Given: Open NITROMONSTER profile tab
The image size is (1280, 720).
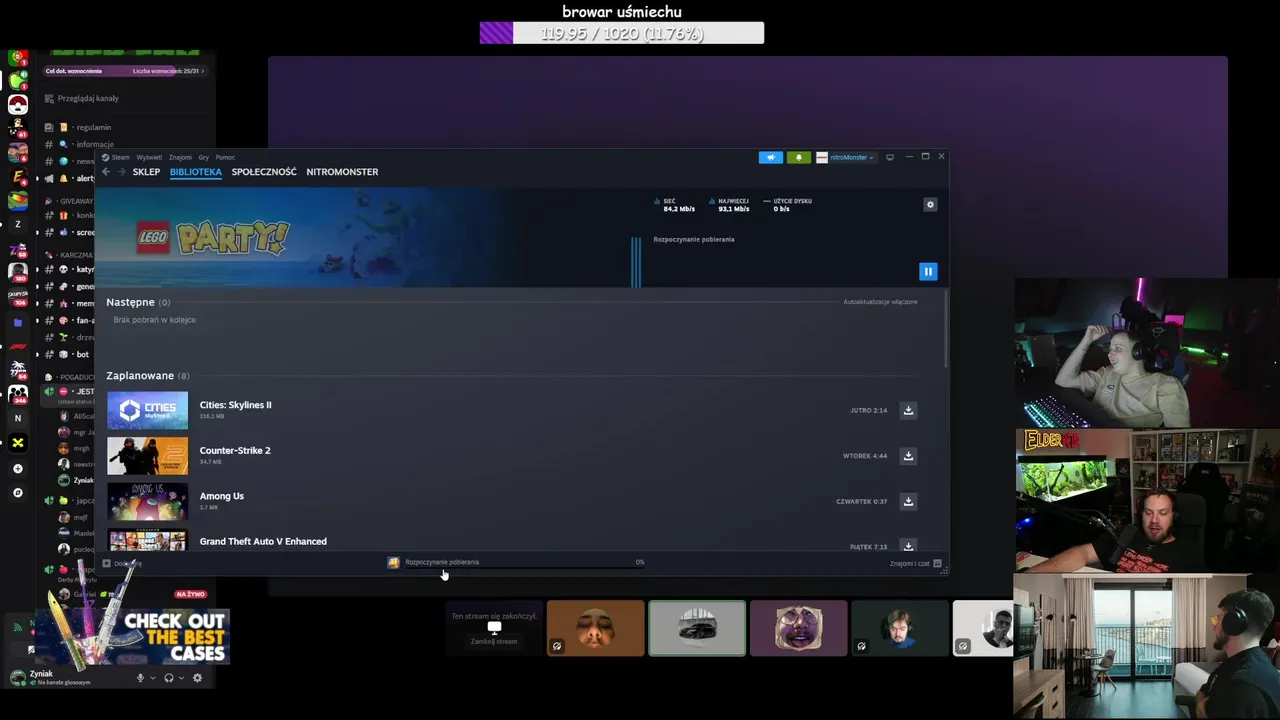Looking at the screenshot, I should 342,172.
